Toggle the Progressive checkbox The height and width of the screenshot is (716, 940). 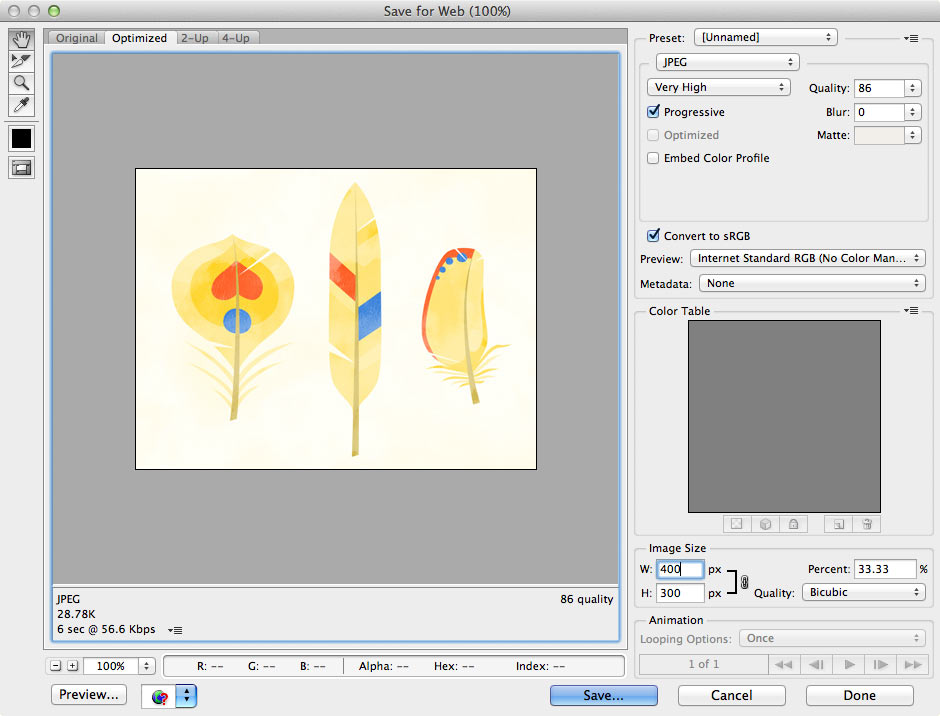click(x=653, y=112)
